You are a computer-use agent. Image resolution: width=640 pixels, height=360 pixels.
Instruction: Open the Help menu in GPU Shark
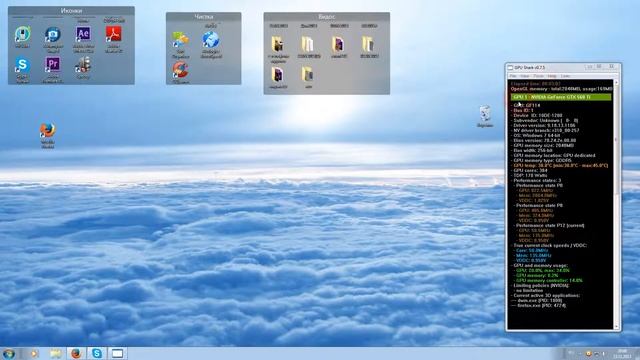coord(552,76)
